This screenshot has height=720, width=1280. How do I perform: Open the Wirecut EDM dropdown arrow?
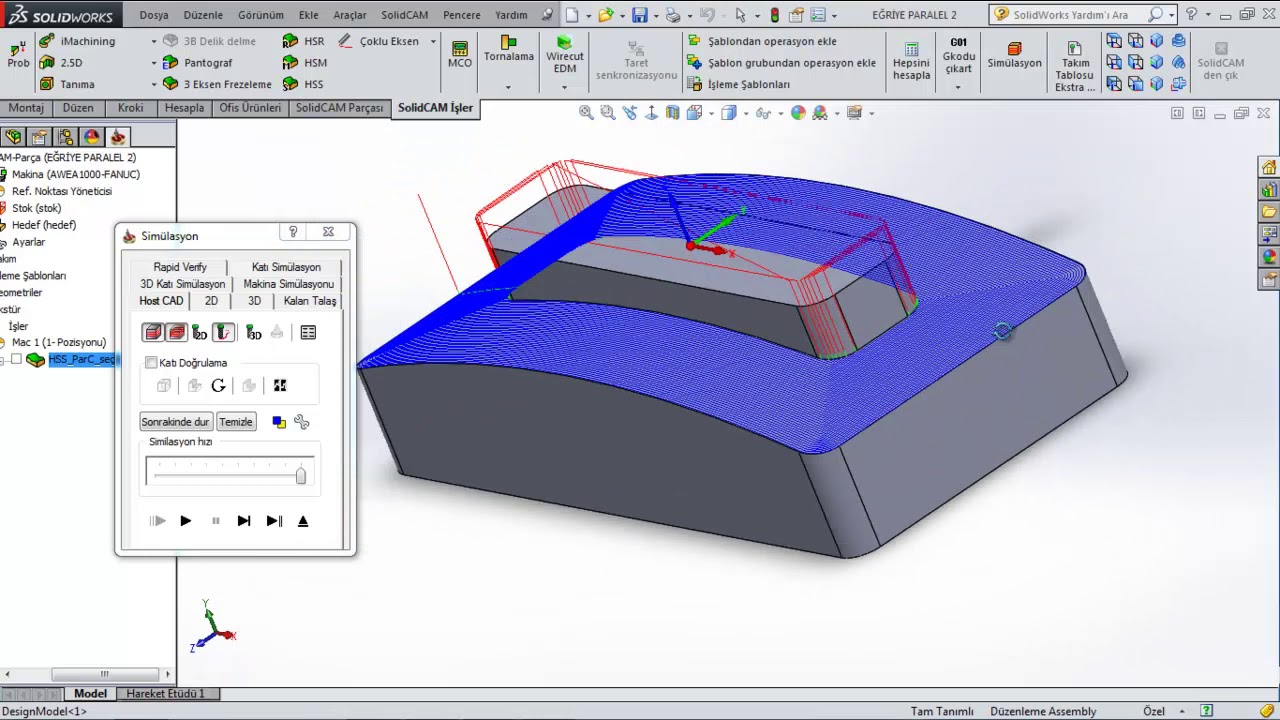[x=564, y=87]
